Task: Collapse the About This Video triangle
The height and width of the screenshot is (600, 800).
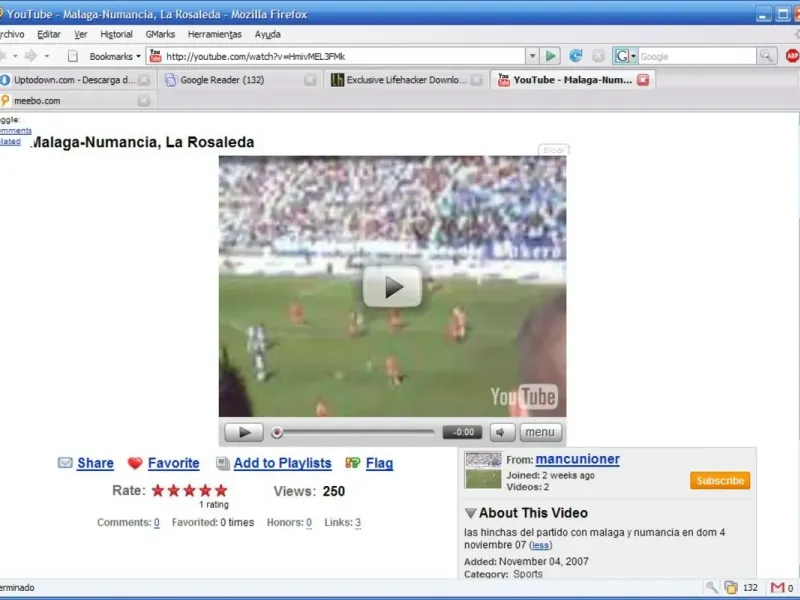Action: tap(470, 513)
